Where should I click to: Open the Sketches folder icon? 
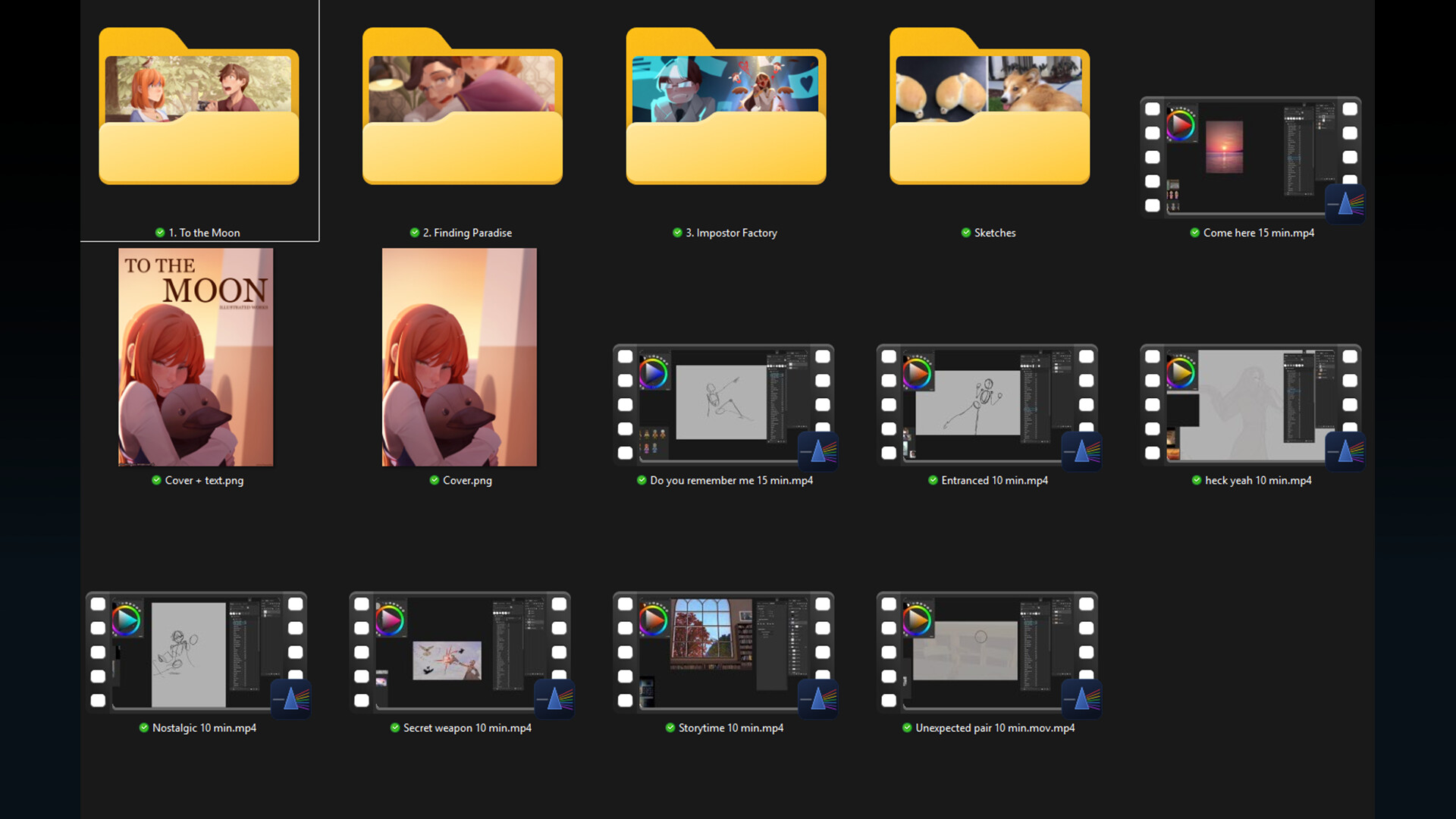coord(990,106)
